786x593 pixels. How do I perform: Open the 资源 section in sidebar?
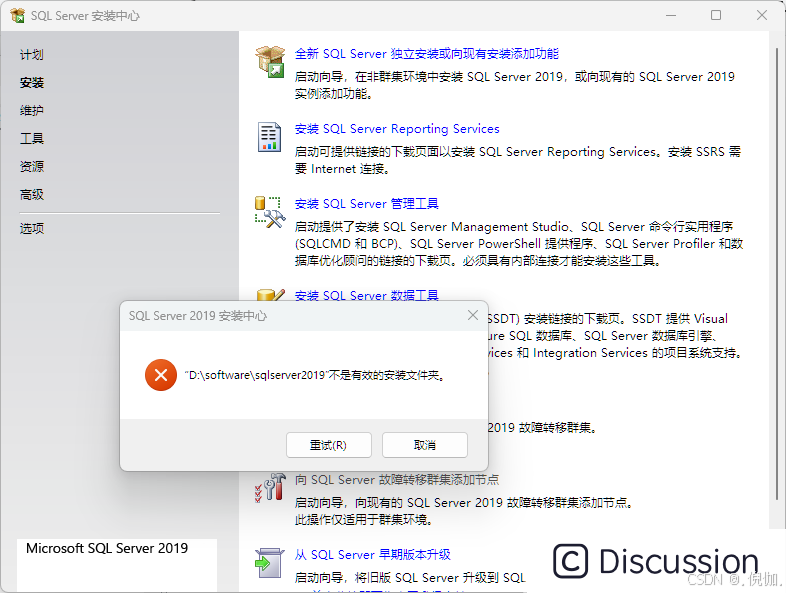pyautogui.click(x=32, y=166)
